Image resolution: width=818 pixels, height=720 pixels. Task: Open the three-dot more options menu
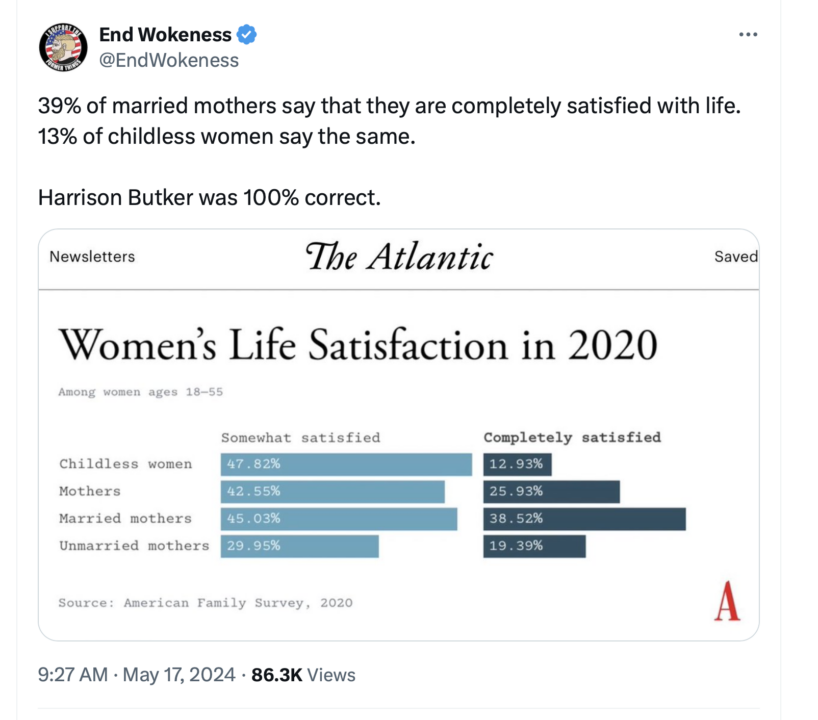pos(747,35)
